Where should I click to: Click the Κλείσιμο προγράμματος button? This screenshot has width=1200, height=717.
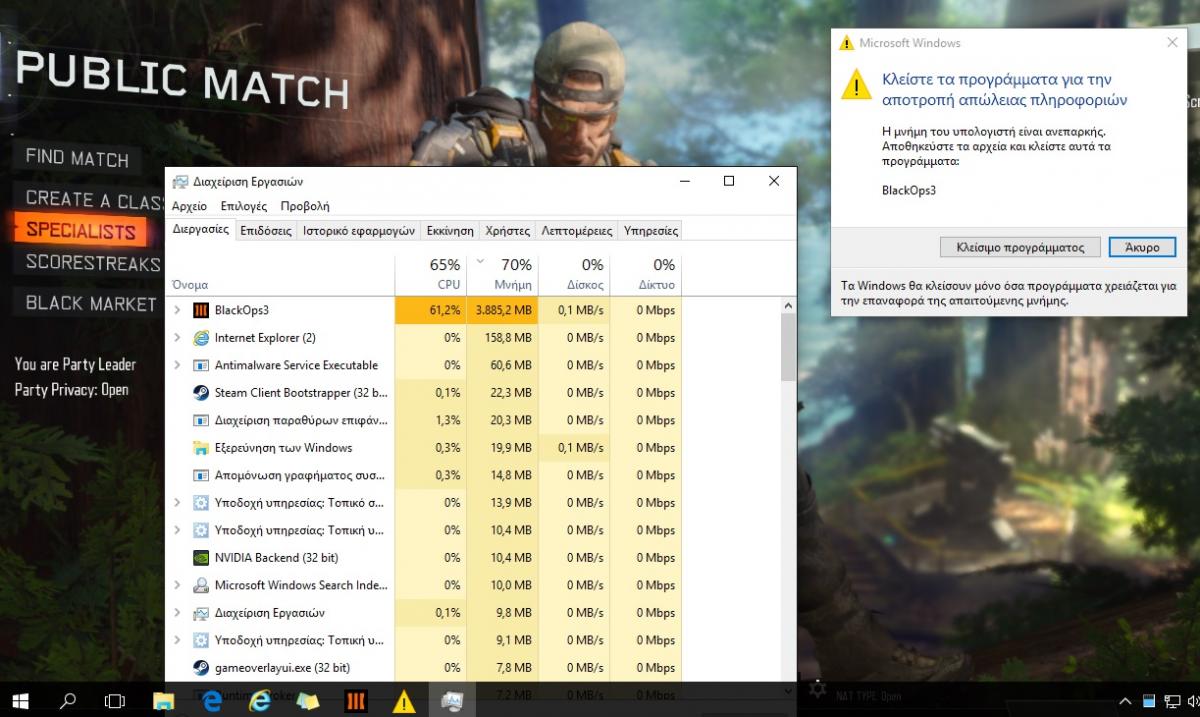(x=1020, y=247)
